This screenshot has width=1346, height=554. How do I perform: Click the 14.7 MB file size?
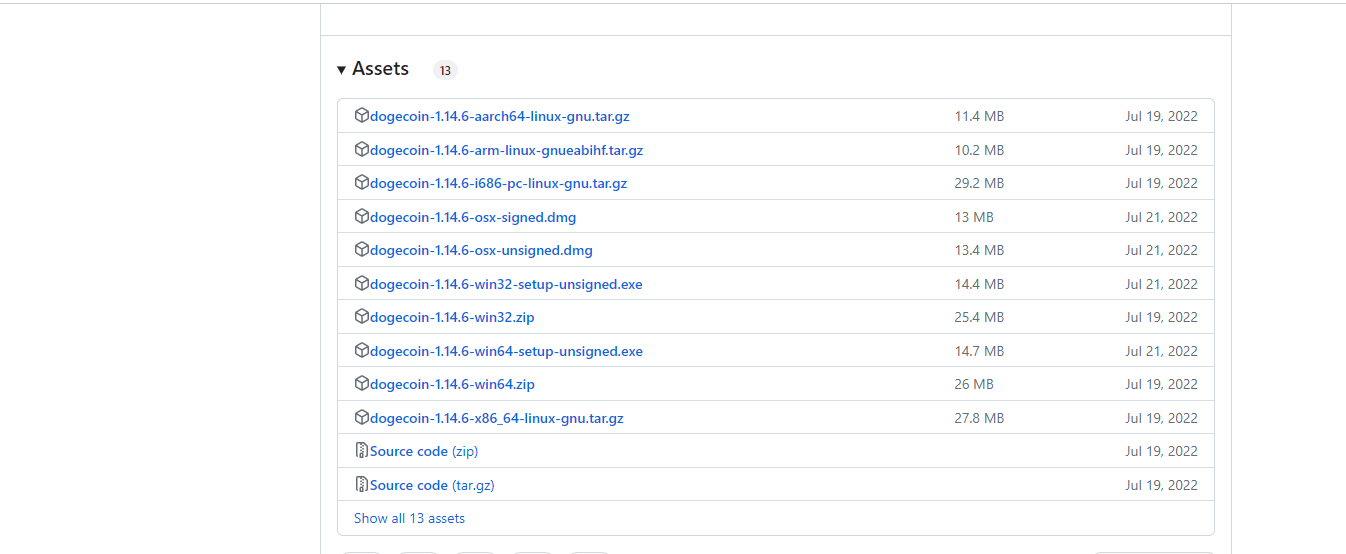pyautogui.click(x=979, y=351)
